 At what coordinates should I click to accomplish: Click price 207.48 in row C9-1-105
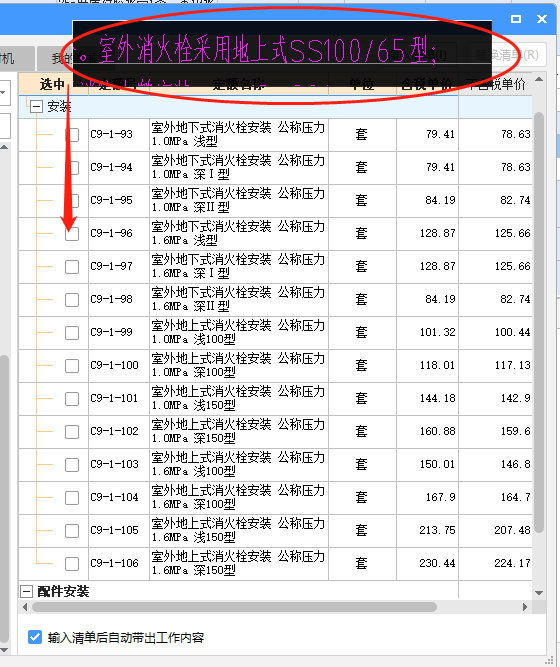click(x=512, y=530)
